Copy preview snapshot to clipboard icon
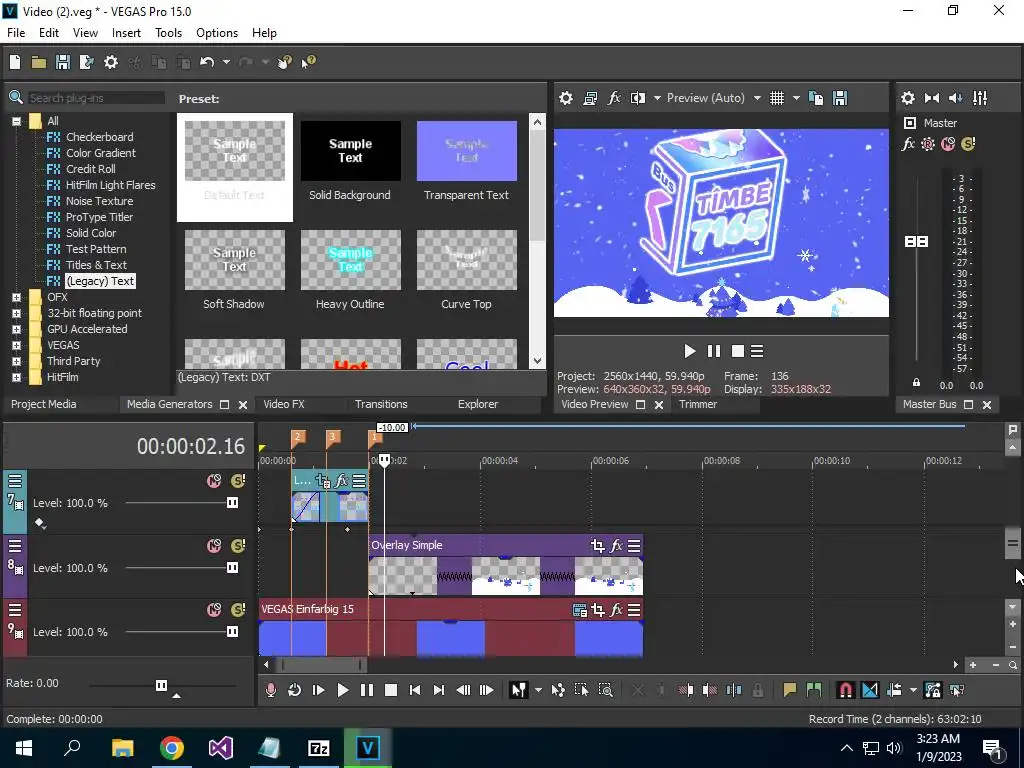Screen dimensions: 1024x768 tap(816, 98)
